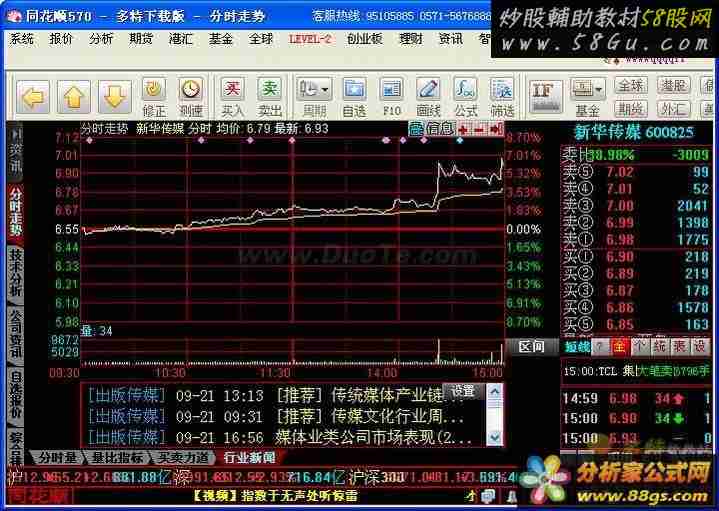Open the 期货 menu in menu bar
The width and height of the screenshot is (719, 511).
pos(141,39)
